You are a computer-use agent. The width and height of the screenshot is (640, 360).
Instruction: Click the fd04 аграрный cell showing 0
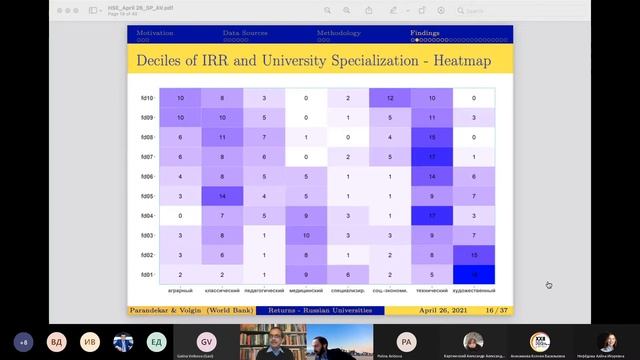click(x=180, y=216)
